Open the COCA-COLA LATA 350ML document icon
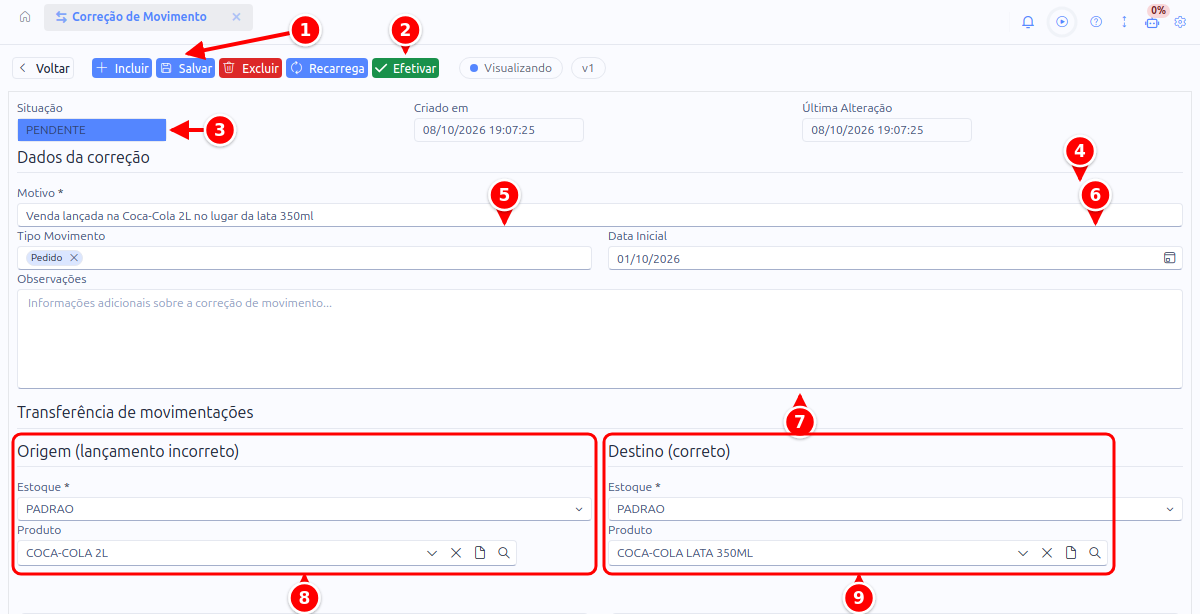Viewport: 1200px width, 614px height. tap(1071, 553)
